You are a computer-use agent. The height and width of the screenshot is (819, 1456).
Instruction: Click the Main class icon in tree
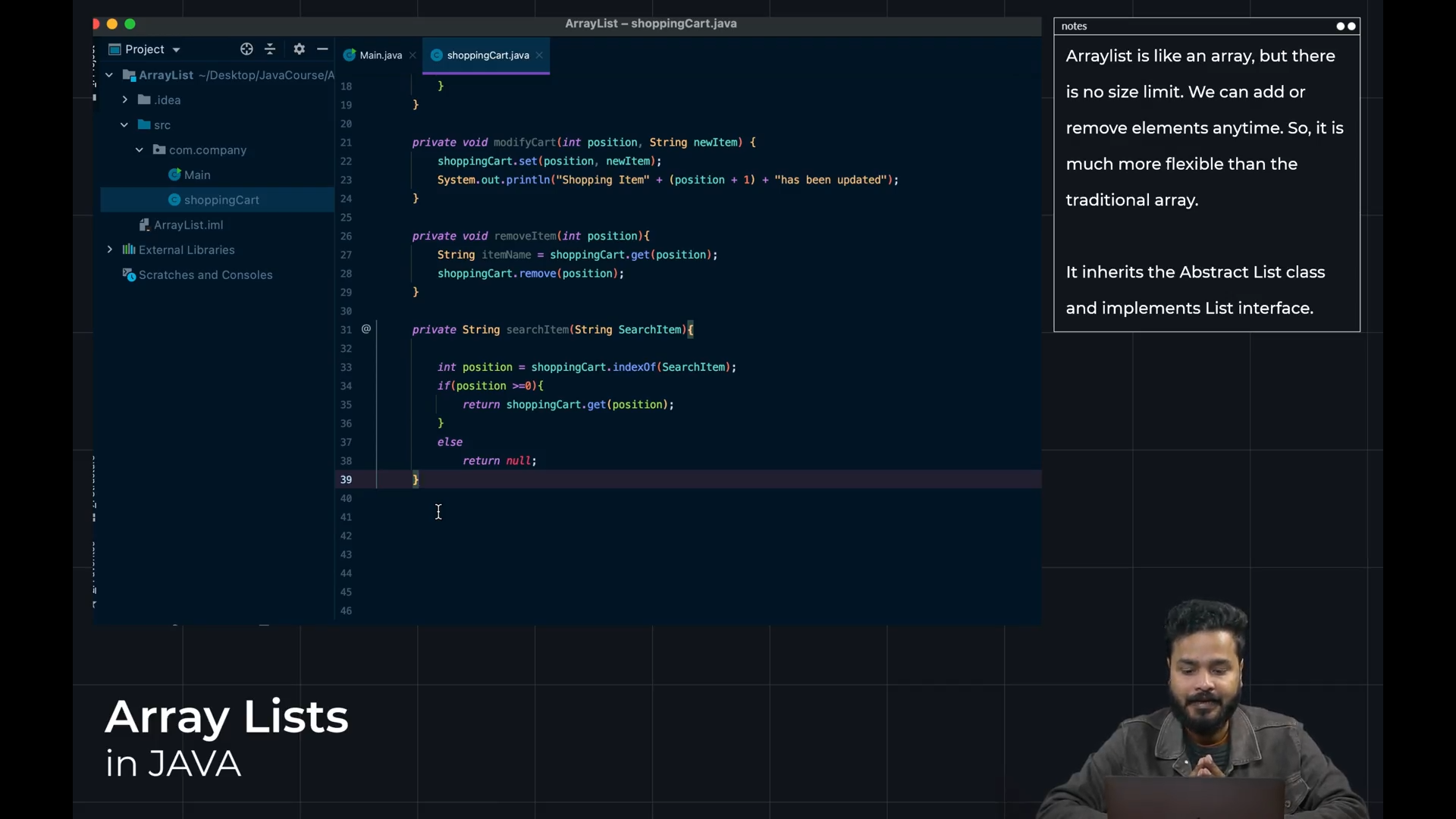click(x=174, y=175)
